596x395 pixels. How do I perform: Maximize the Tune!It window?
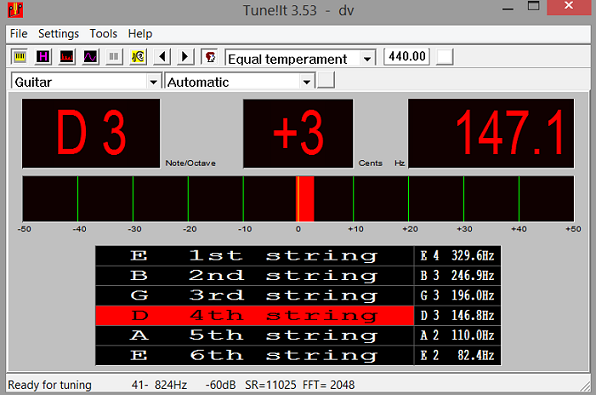pos(534,7)
